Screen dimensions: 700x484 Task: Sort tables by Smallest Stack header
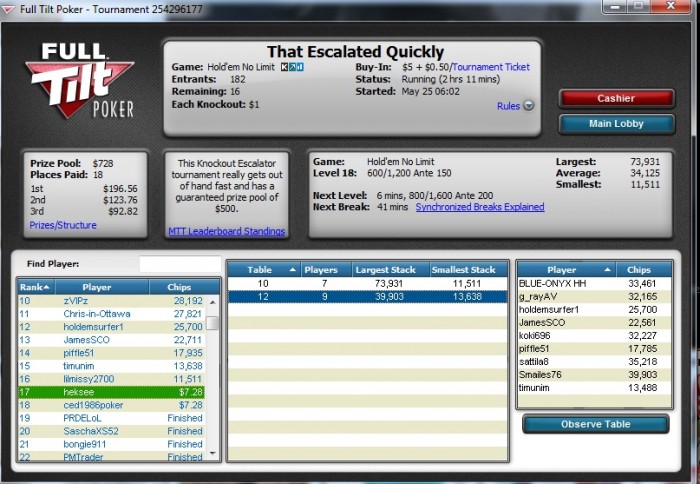[x=468, y=270]
